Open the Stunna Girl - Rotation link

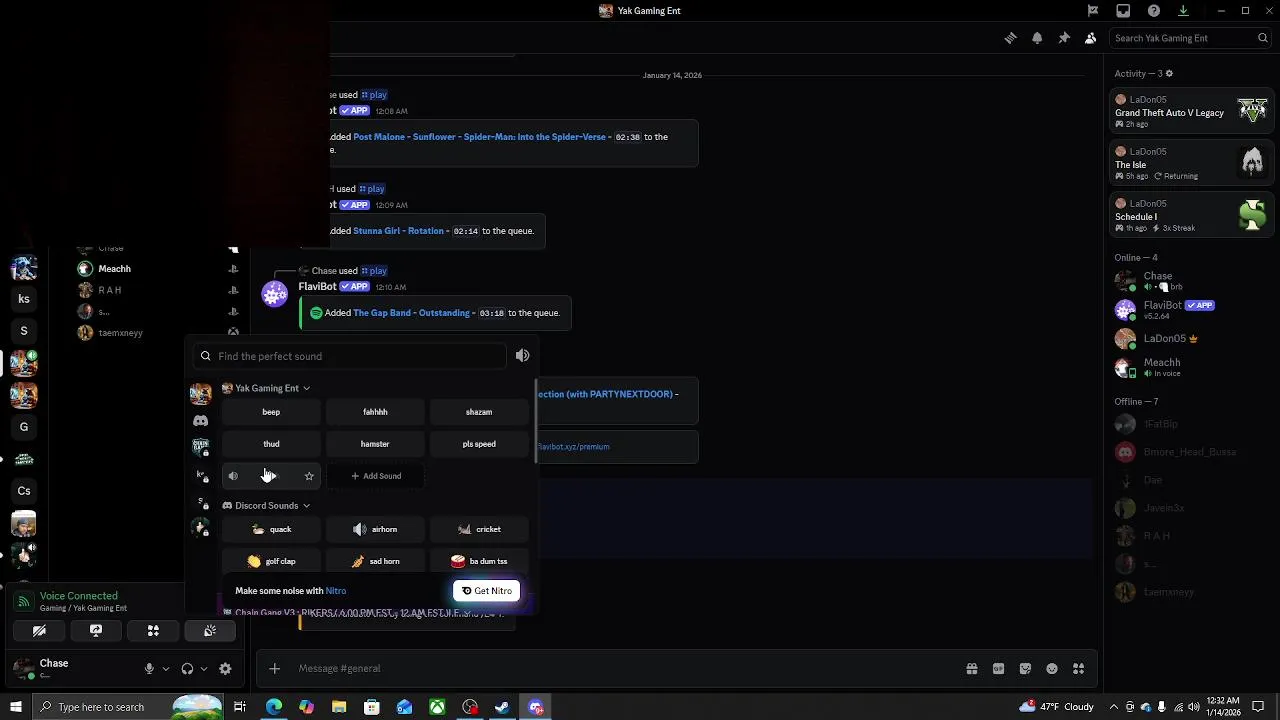(x=398, y=231)
